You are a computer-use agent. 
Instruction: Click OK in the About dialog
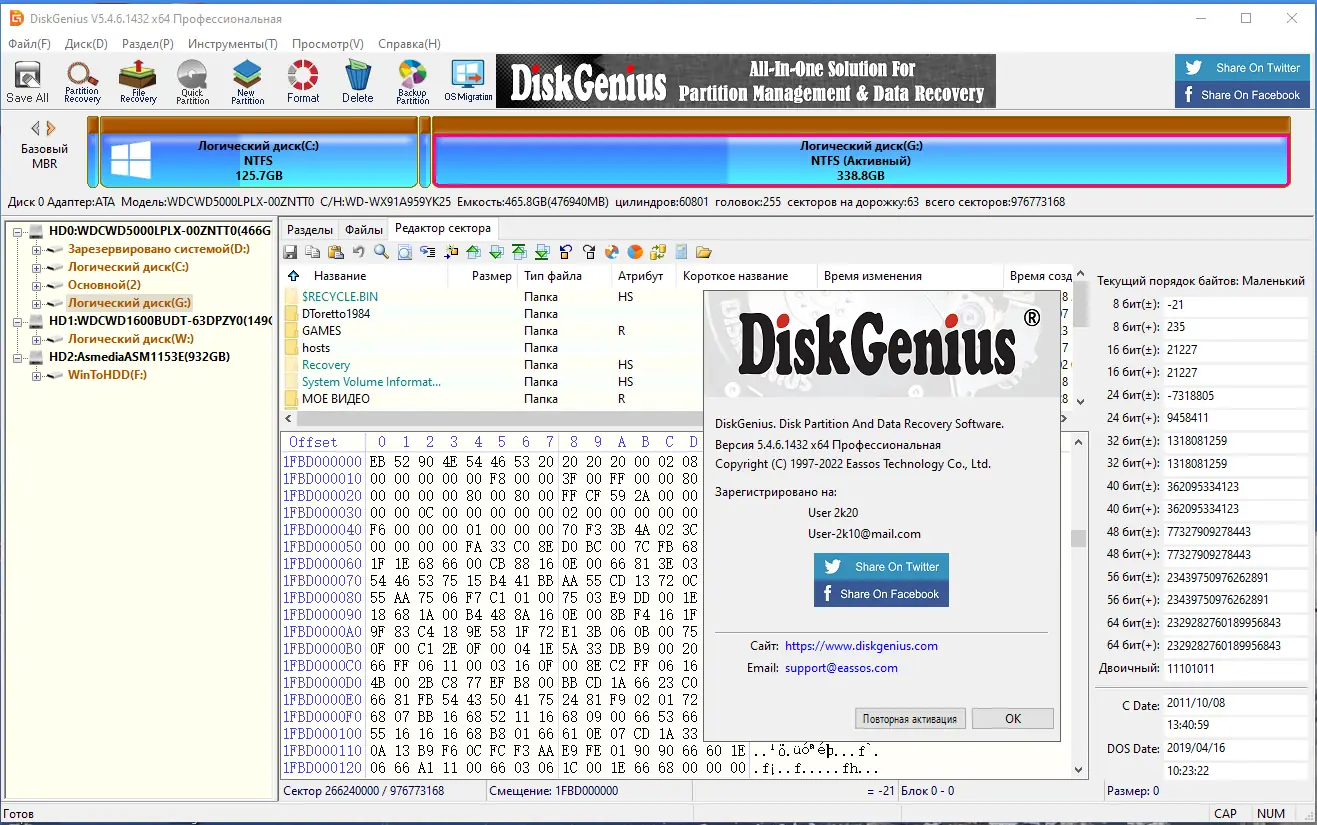pos(1013,718)
